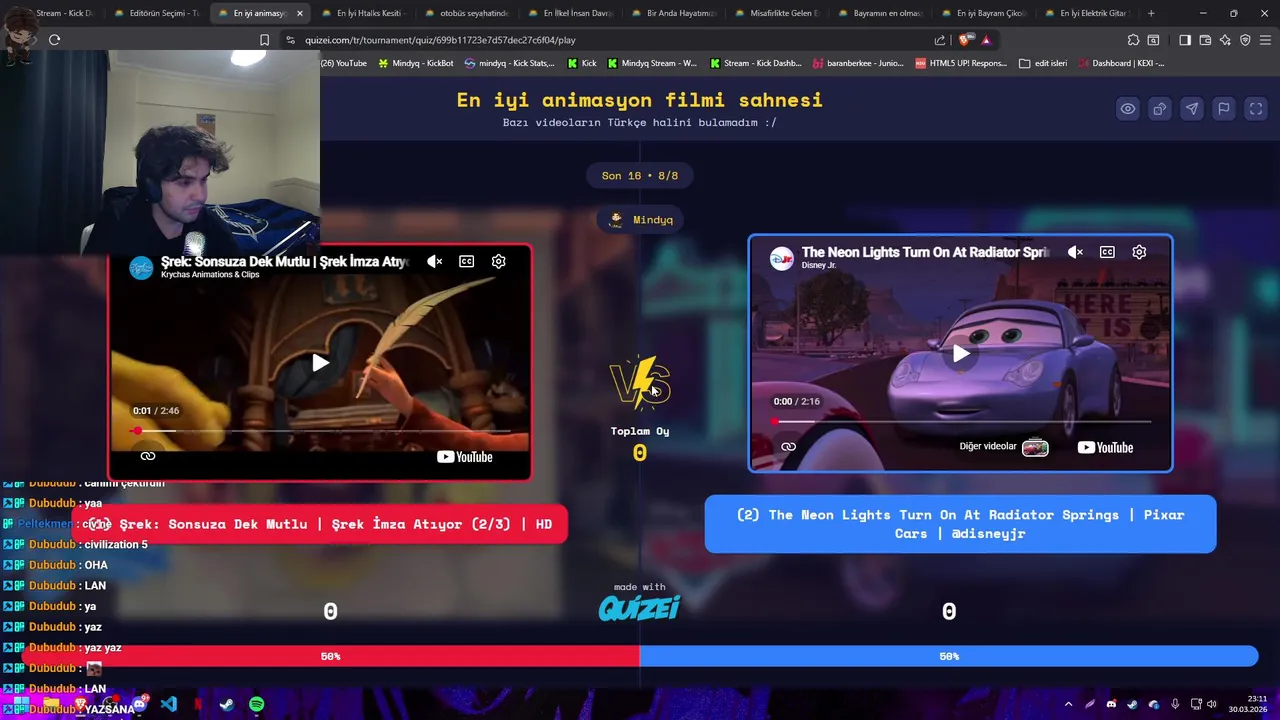Bookmark this page icon in address bar
Screen dimensions: 1280x720
264,40
